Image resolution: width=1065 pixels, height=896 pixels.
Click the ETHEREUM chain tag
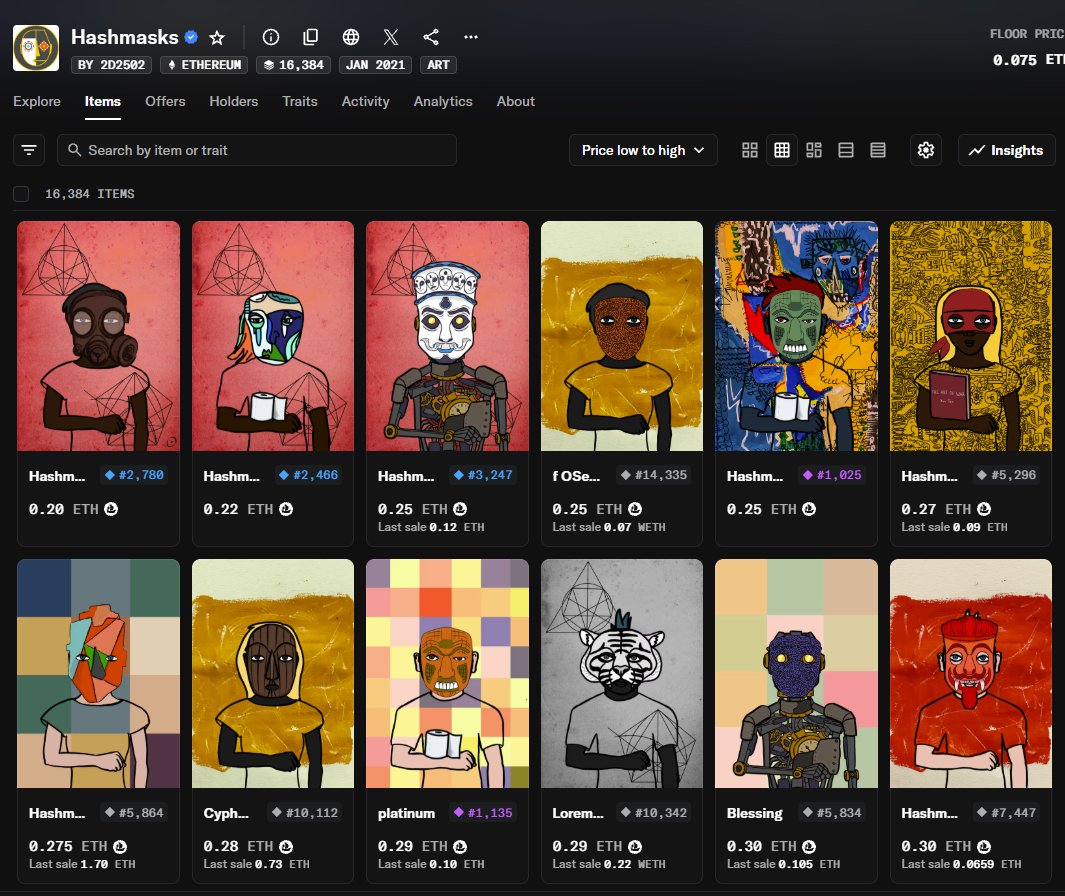(204, 65)
